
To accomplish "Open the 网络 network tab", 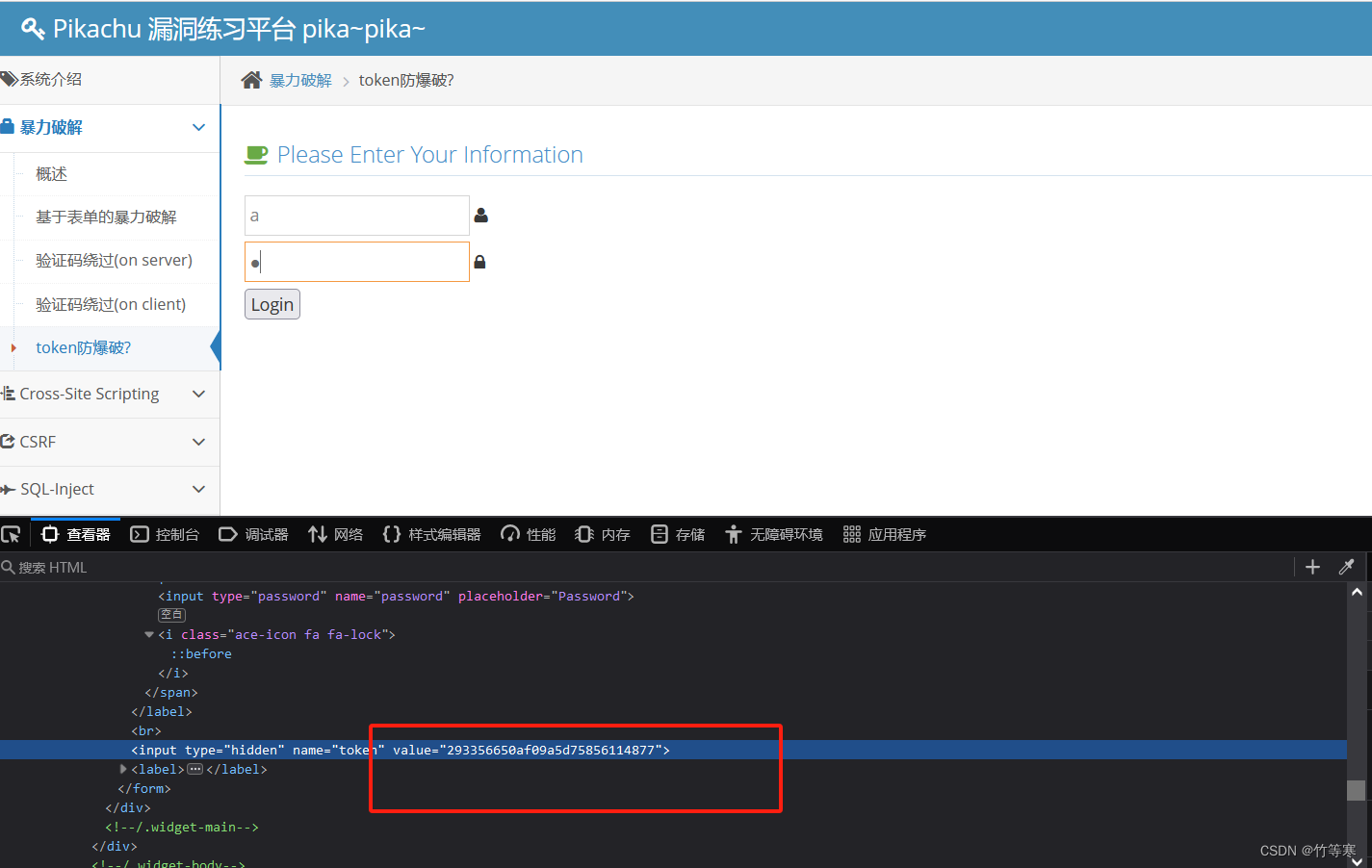I will pyautogui.click(x=336, y=534).
